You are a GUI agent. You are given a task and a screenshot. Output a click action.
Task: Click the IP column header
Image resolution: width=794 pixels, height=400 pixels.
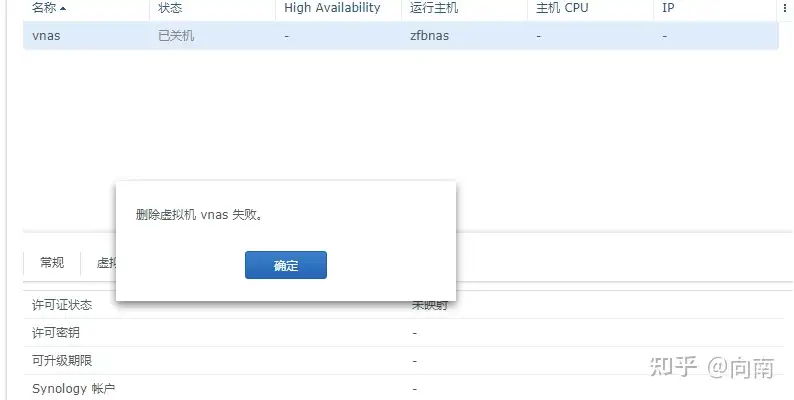point(715,9)
